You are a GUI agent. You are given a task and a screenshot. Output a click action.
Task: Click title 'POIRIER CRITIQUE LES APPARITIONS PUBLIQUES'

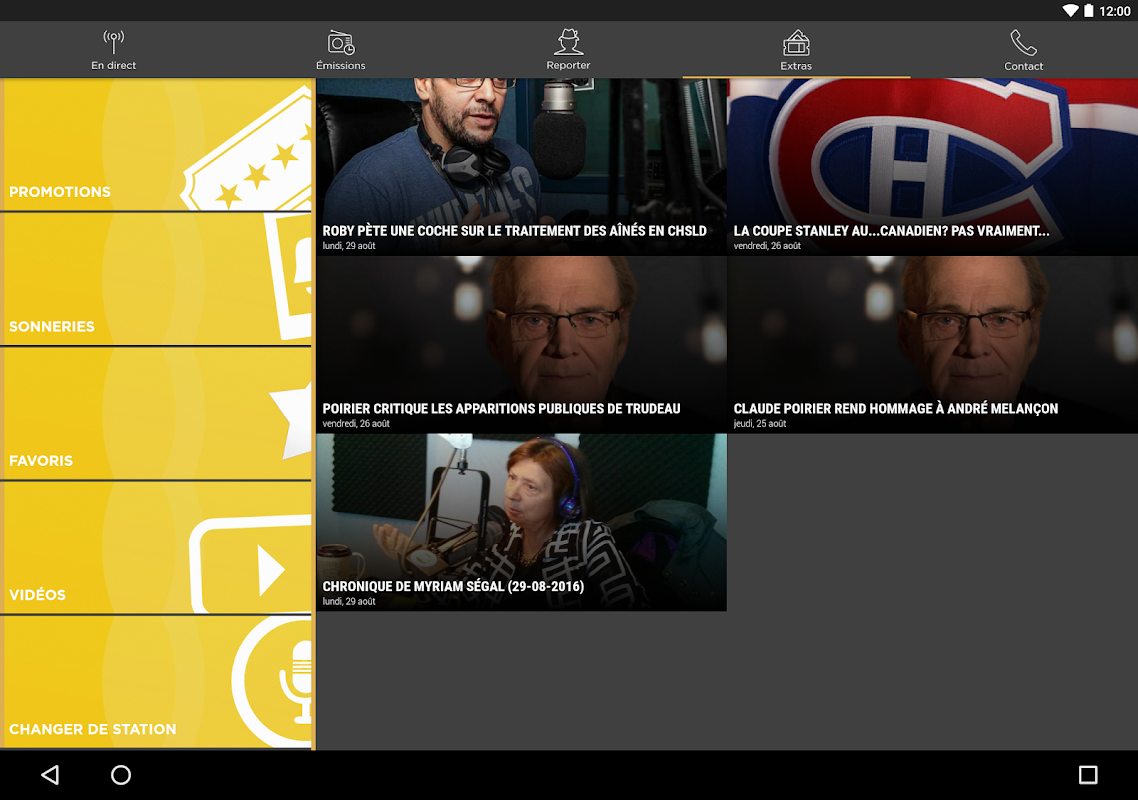click(502, 409)
